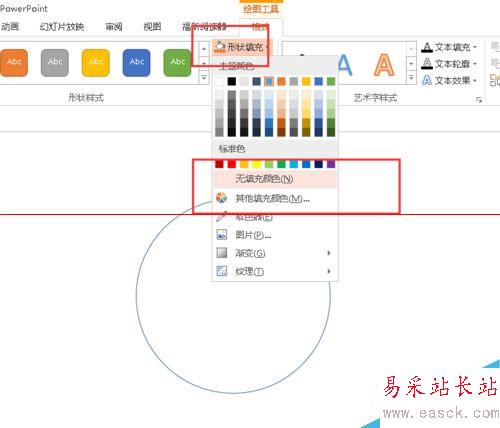Click the eyedropper icon
Image resolution: width=500 pixels, height=428 pixels.
pos(221,216)
